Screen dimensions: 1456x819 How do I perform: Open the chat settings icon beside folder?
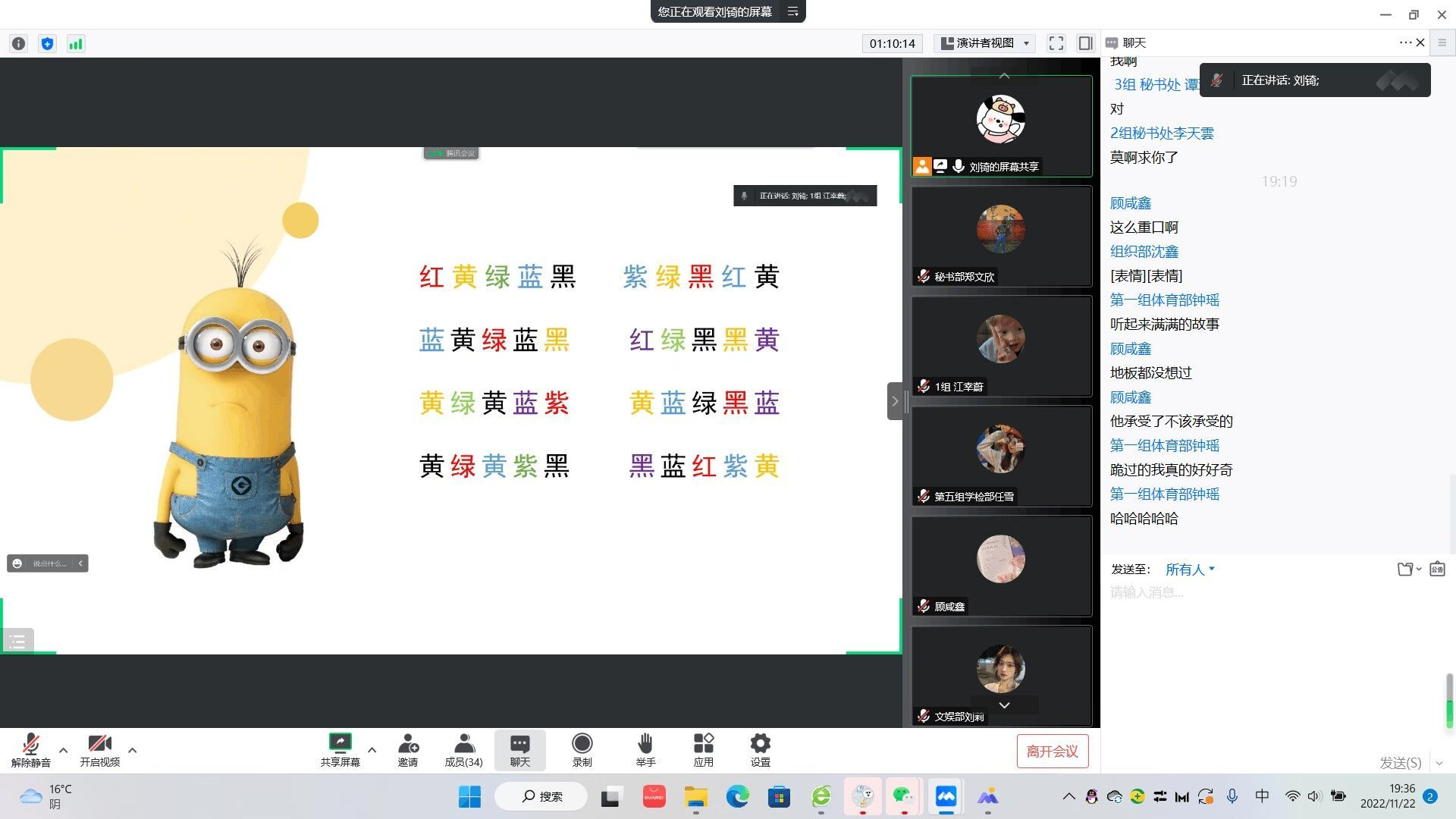click(x=1437, y=570)
